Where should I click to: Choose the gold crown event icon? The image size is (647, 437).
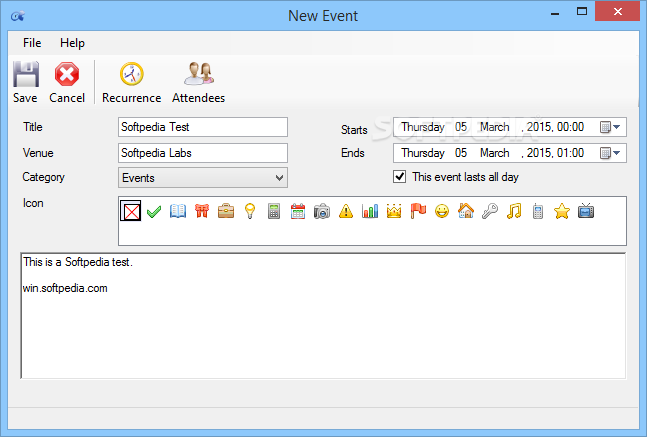pos(394,211)
